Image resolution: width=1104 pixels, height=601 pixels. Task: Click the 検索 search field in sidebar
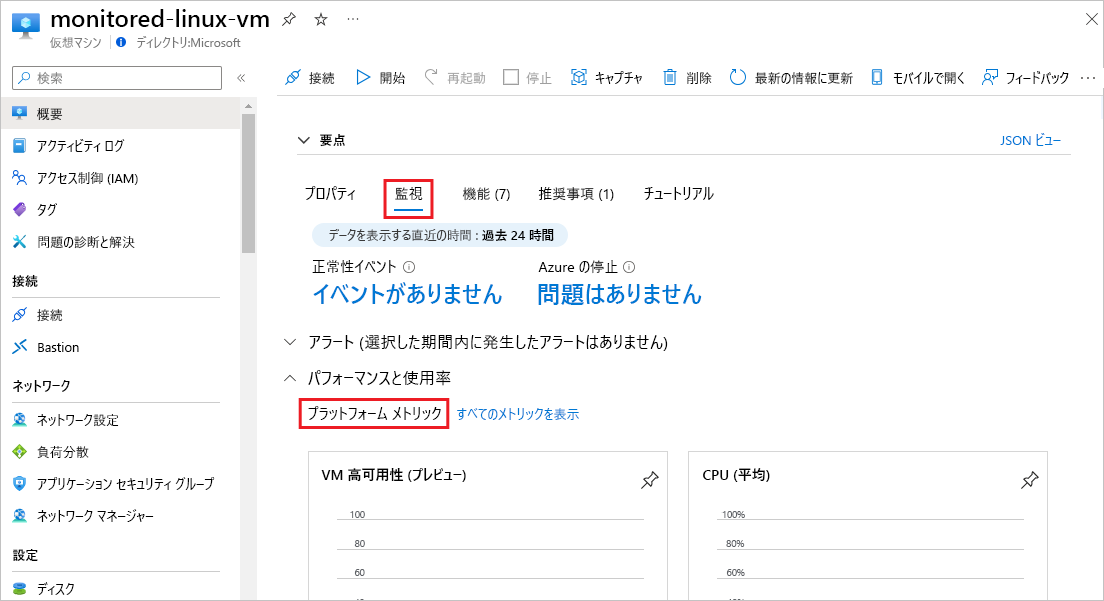117,78
